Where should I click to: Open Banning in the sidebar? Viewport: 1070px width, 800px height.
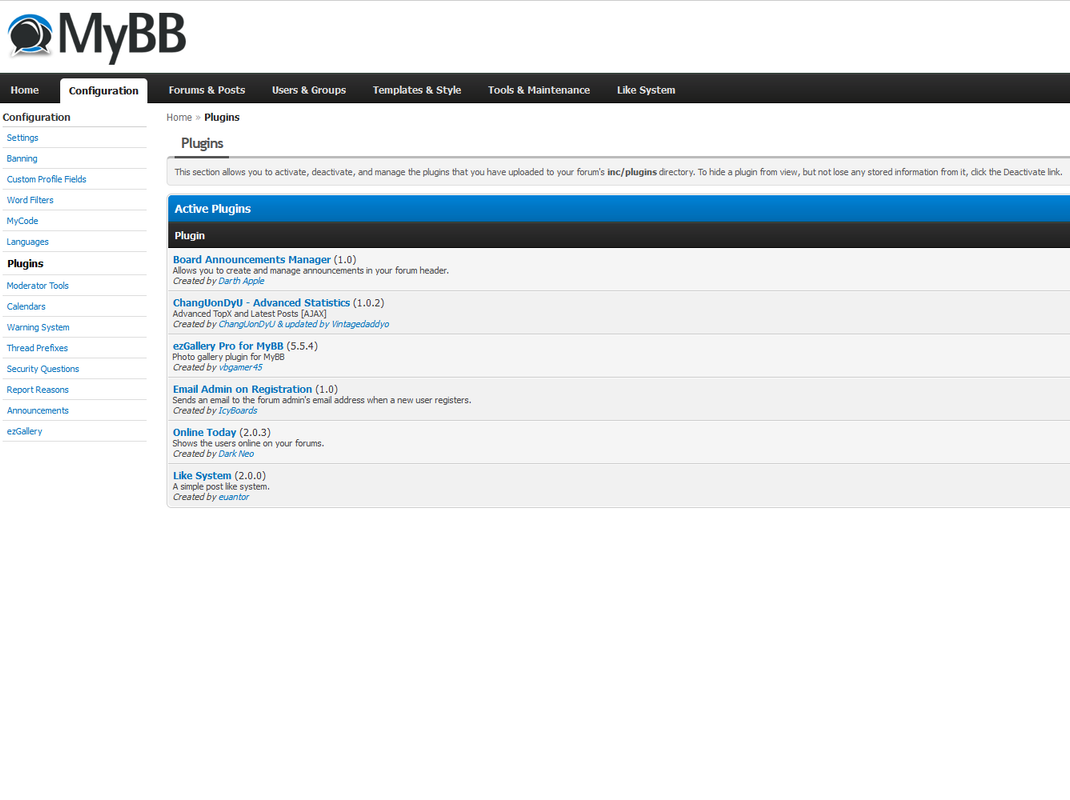(x=22, y=158)
